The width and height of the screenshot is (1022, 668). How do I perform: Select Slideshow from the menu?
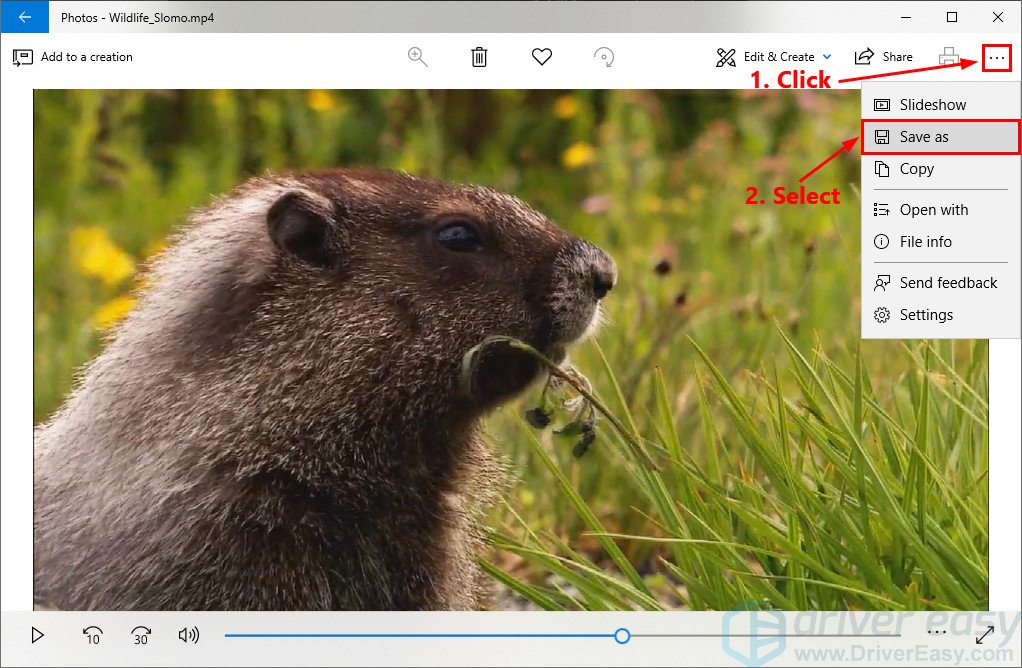(931, 104)
